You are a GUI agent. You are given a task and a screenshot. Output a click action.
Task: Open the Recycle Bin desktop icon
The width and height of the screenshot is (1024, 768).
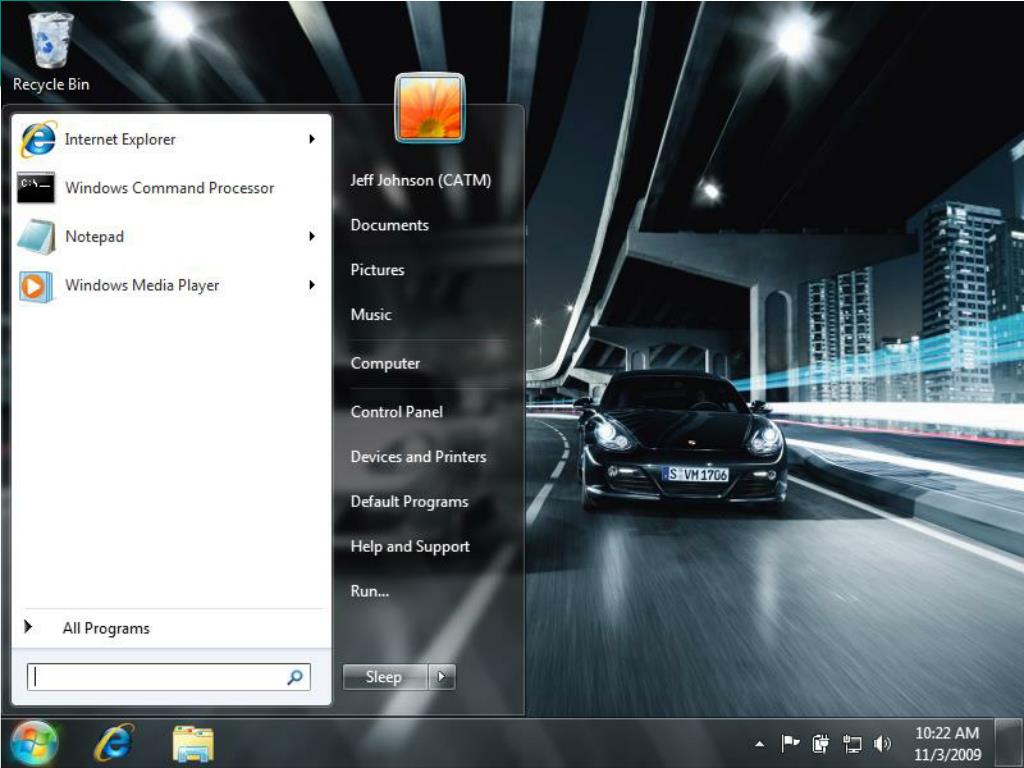pyautogui.click(x=50, y=52)
